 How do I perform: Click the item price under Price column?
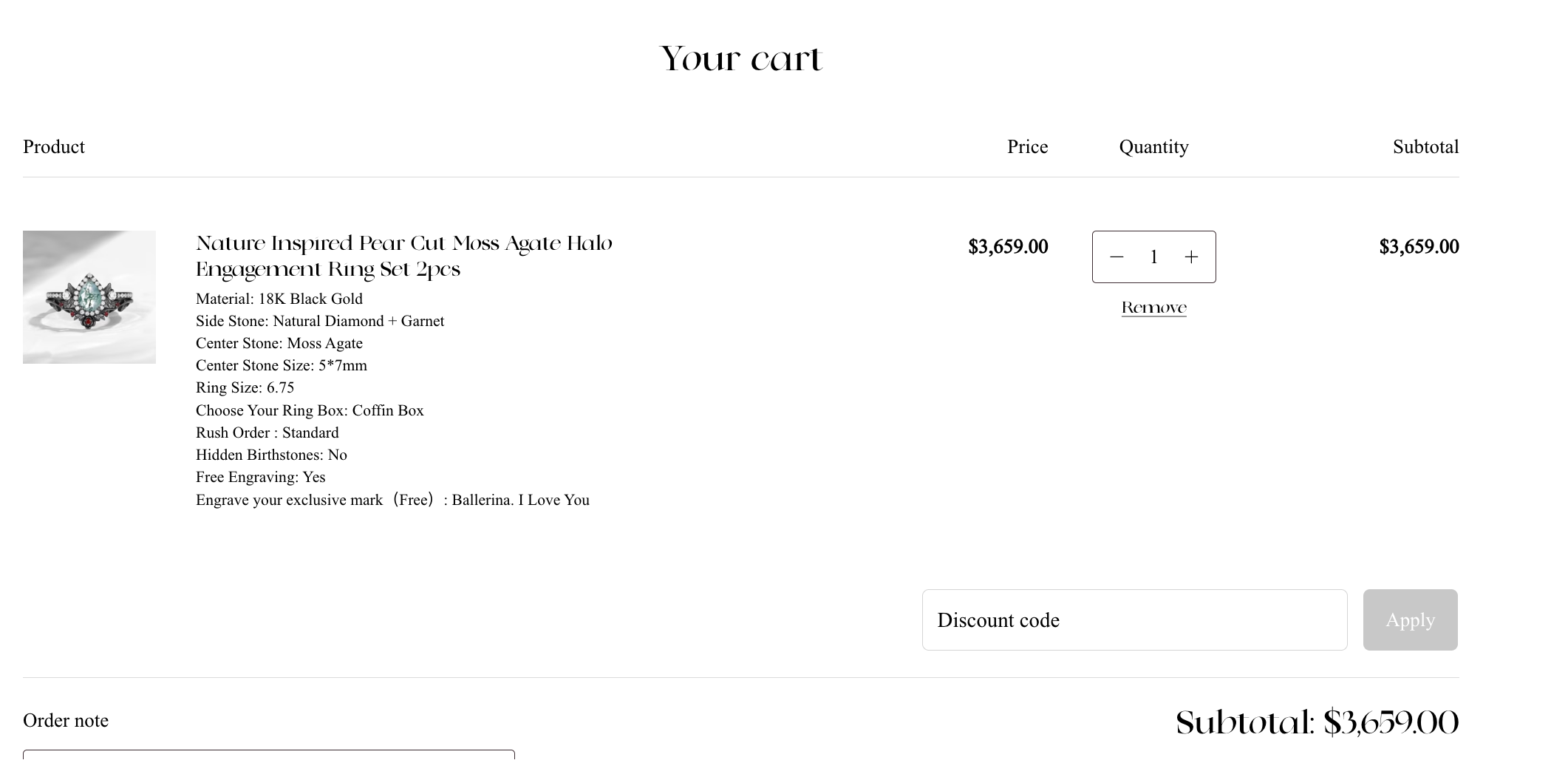[1008, 247]
